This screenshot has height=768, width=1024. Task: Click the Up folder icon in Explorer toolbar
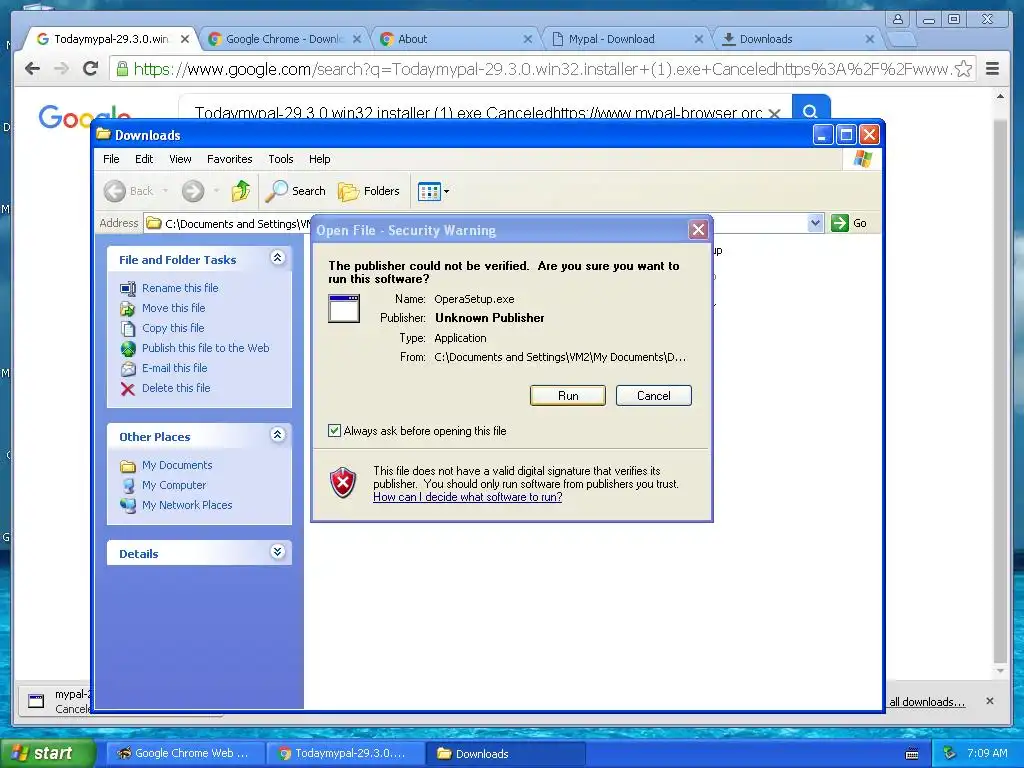pyautogui.click(x=240, y=191)
